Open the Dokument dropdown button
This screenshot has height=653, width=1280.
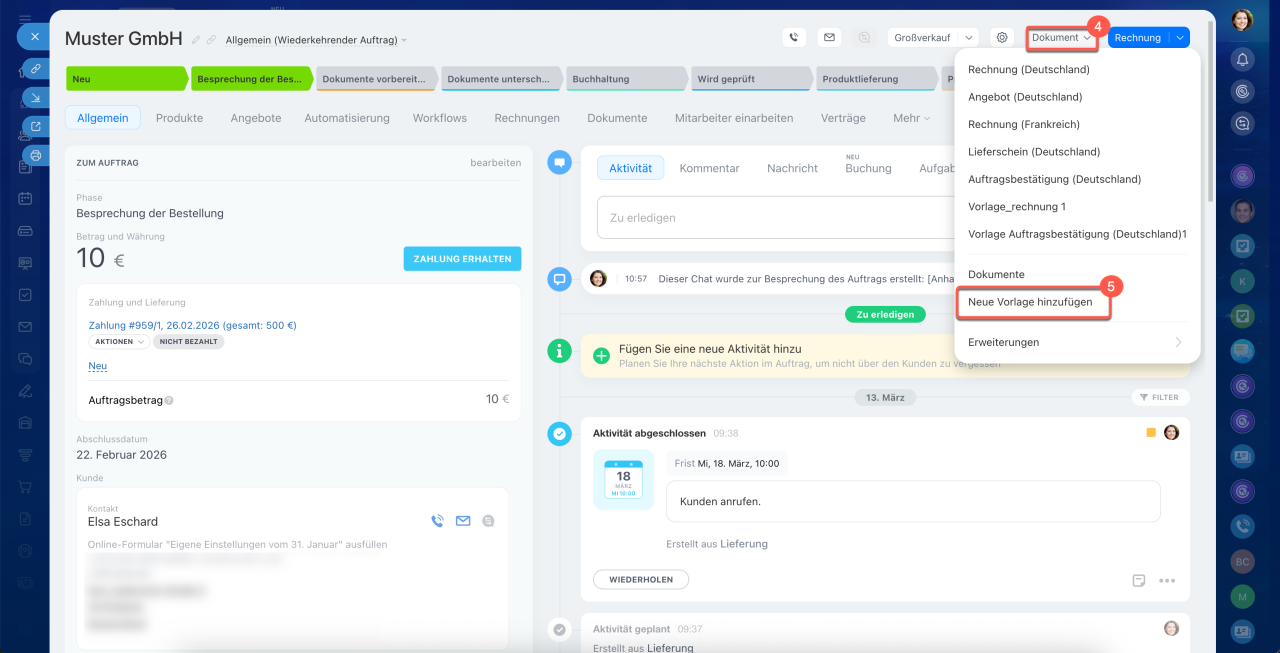point(1061,38)
